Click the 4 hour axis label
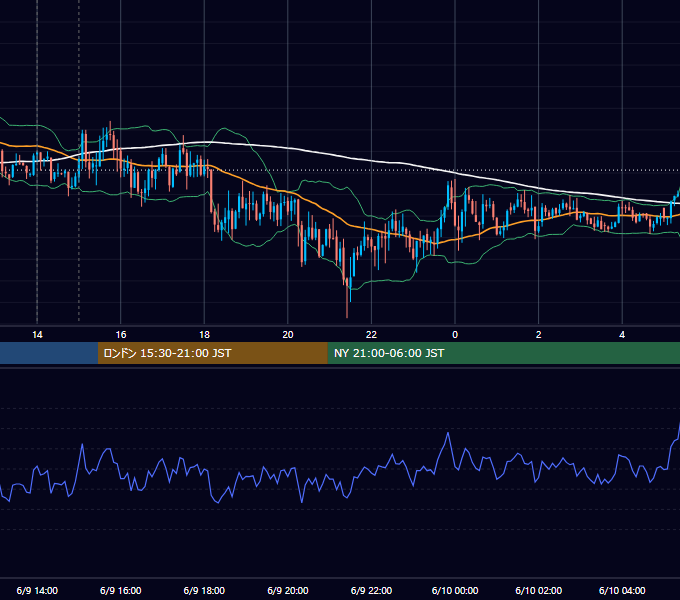This screenshot has width=680, height=600. click(x=622, y=335)
